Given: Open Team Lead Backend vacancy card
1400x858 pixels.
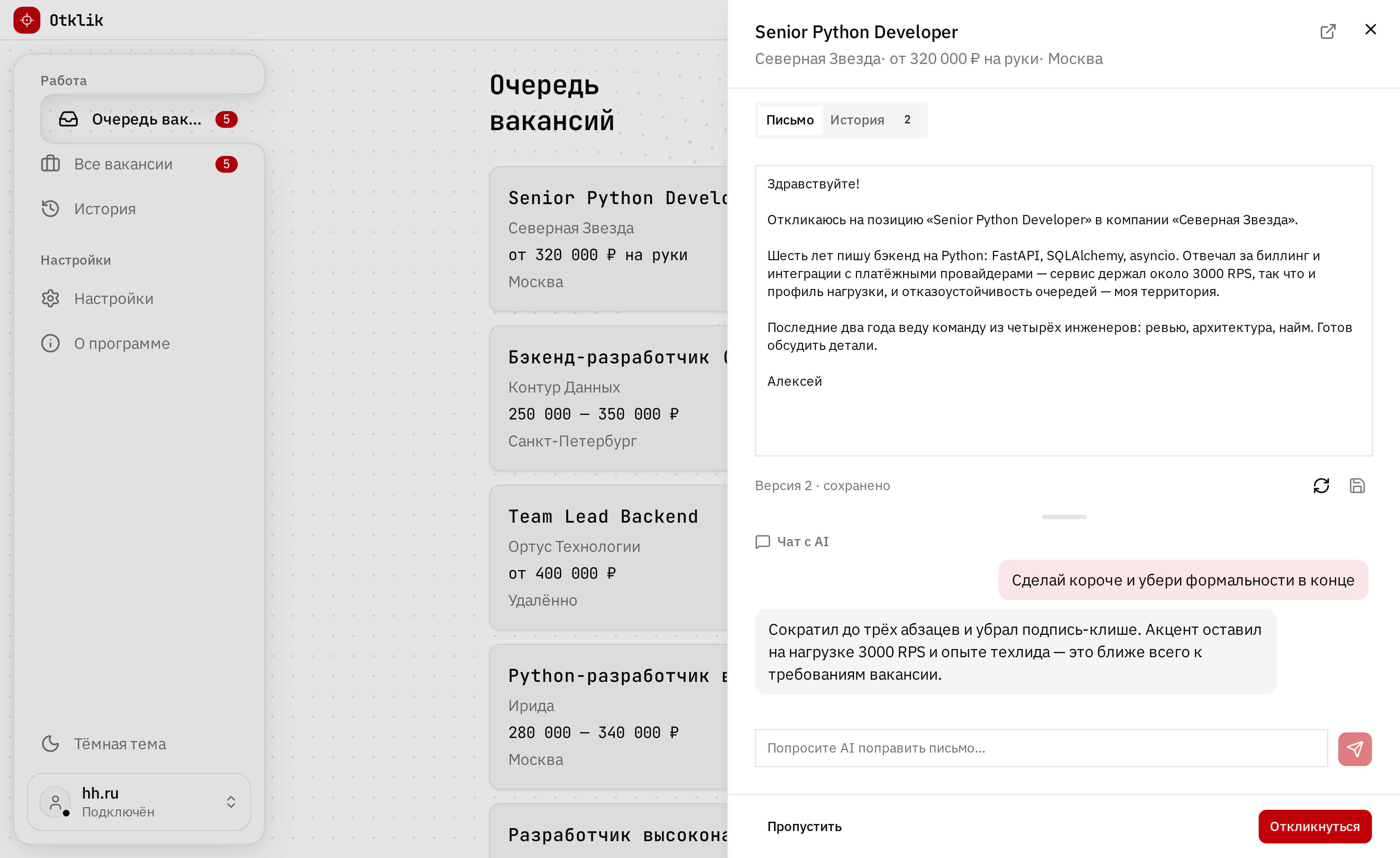Looking at the screenshot, I should [608, 557].
